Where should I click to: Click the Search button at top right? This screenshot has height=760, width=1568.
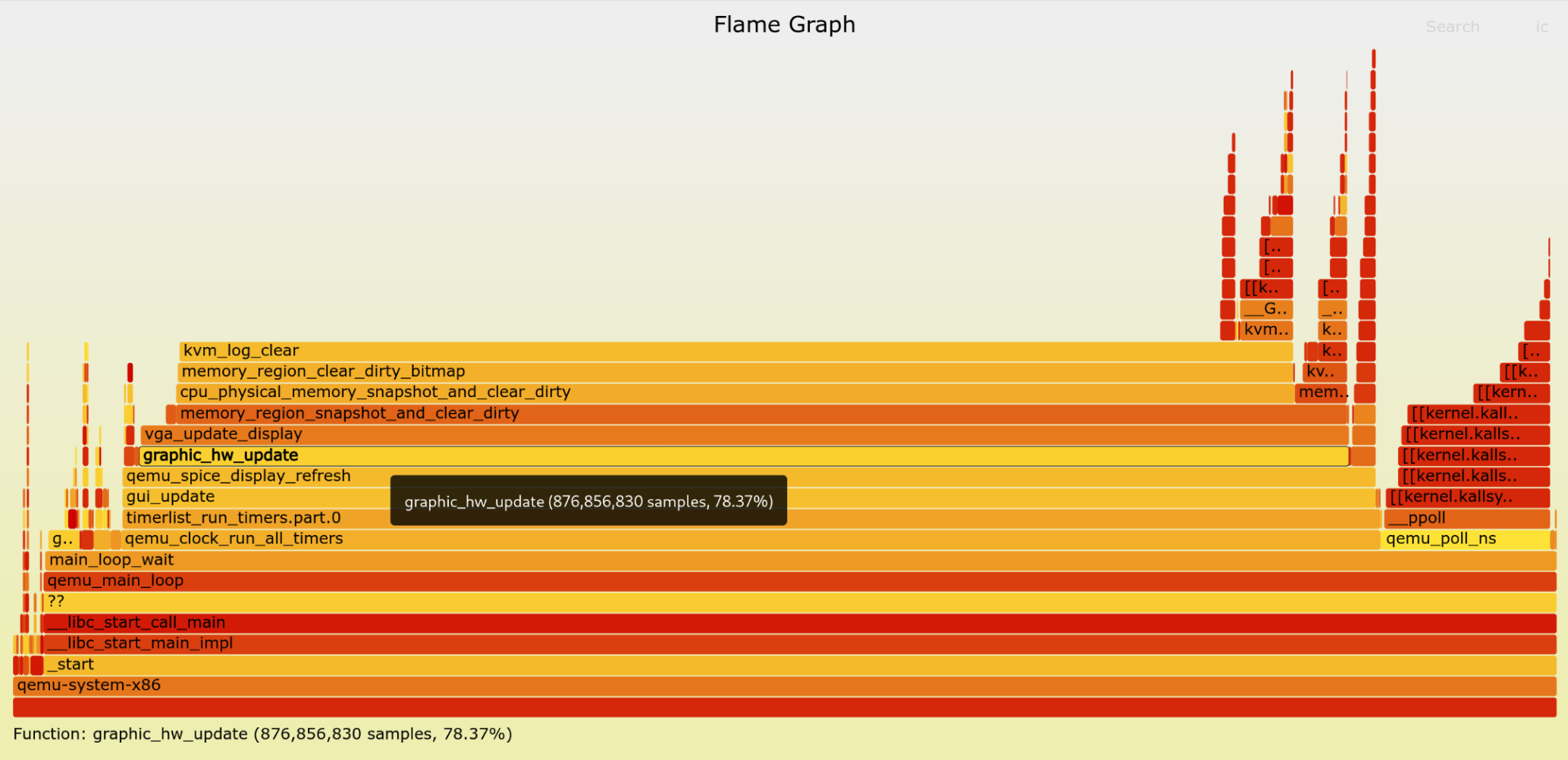(x=1451, y=27)
